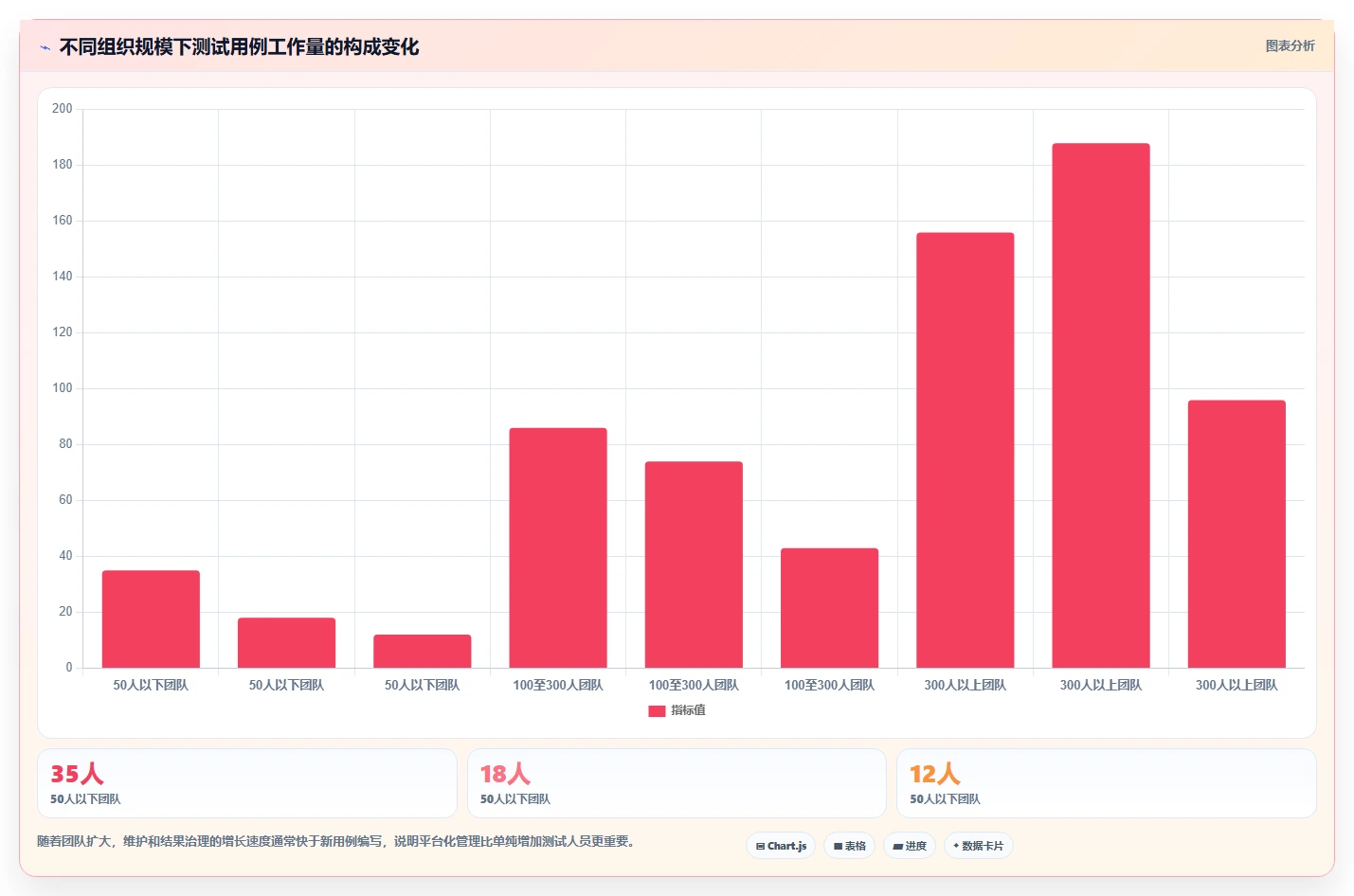
Task: Click the y-axis label 200
Action: pyautogui.click(x=63, y=109)
